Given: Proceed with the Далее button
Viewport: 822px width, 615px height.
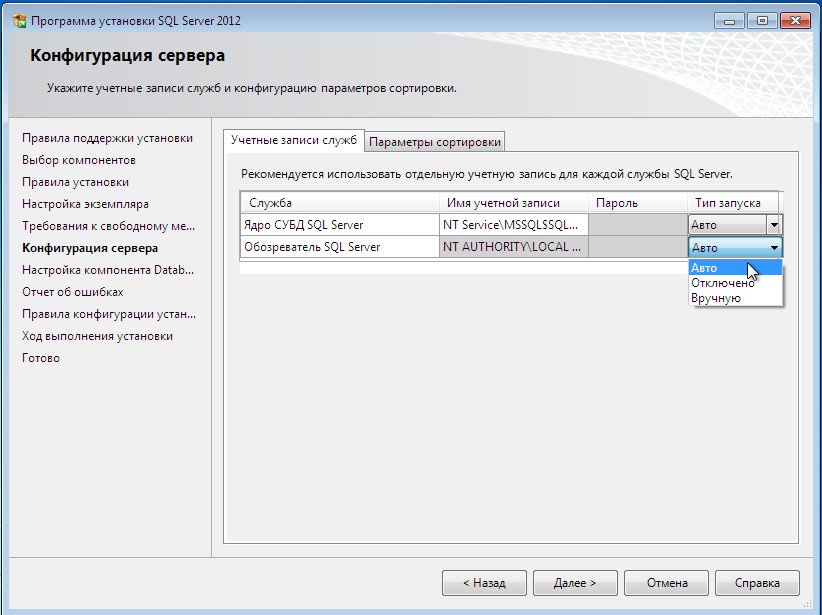Looking at the screenshot, I should pyautogui.click(x=575, y=583).
